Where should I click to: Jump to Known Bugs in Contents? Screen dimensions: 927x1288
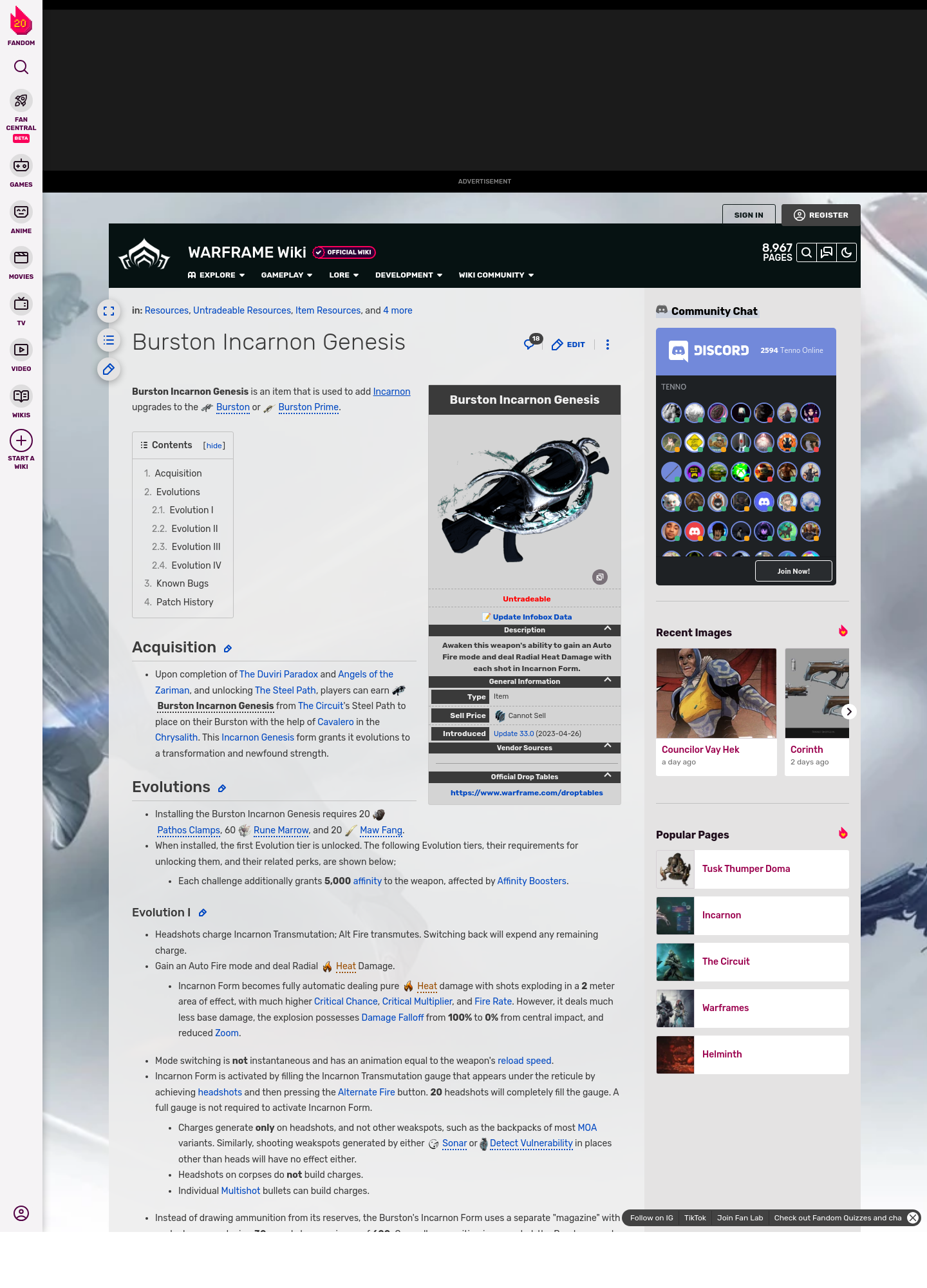pyautogui.click(x=182, y=583)
